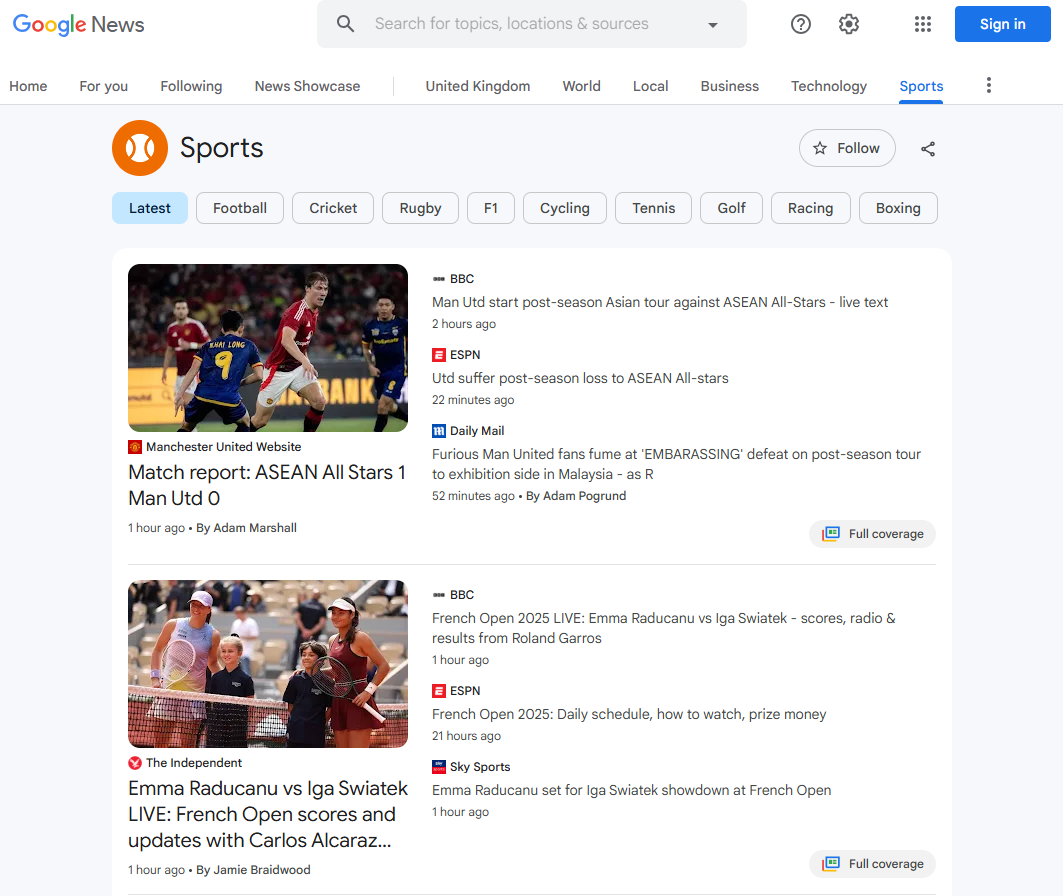Image resolution: width=1063 pixels, height=896 pixels.
Task: Select the Tennis filter chip
Action: pos(653,208)
